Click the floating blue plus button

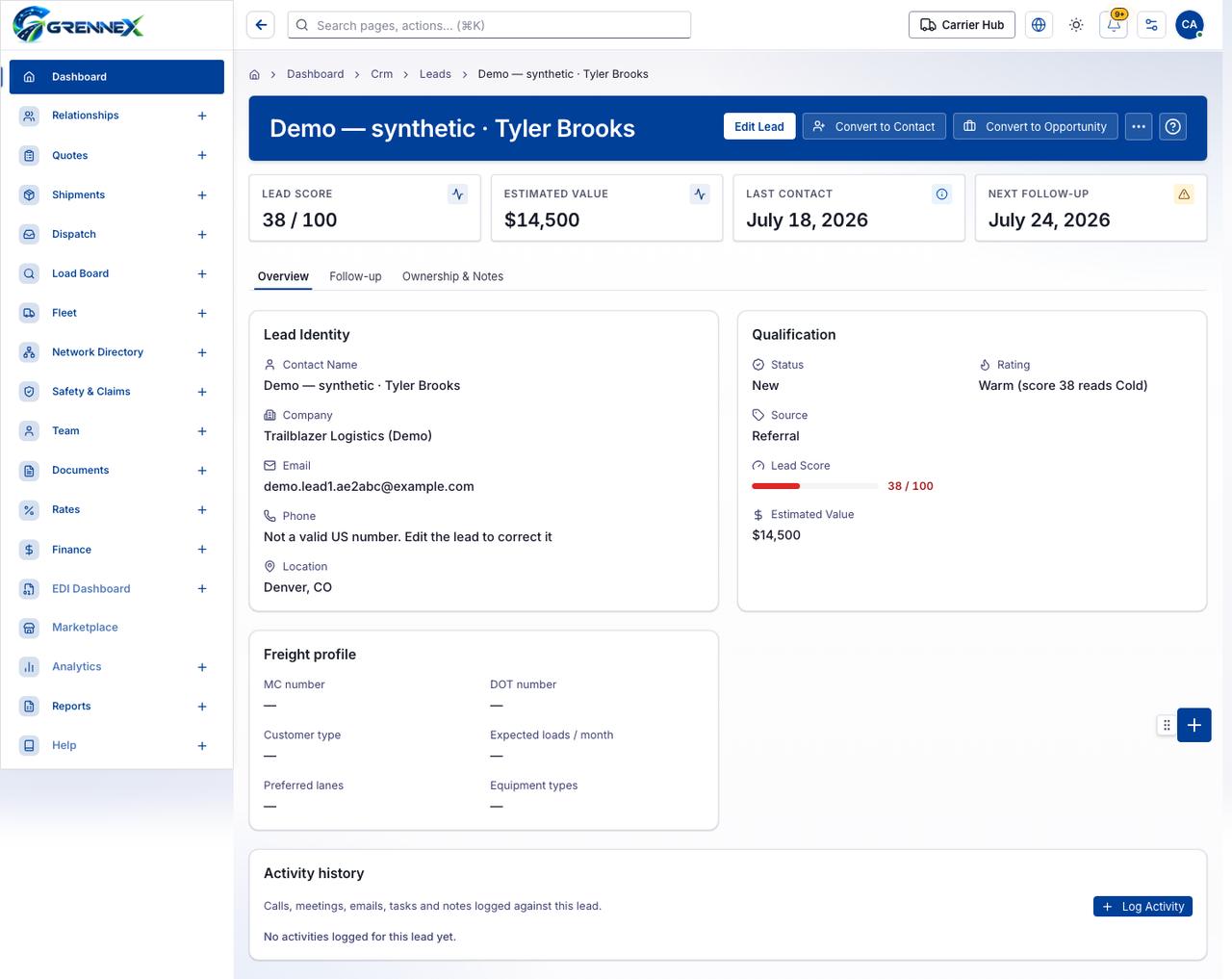(1194, 725)
